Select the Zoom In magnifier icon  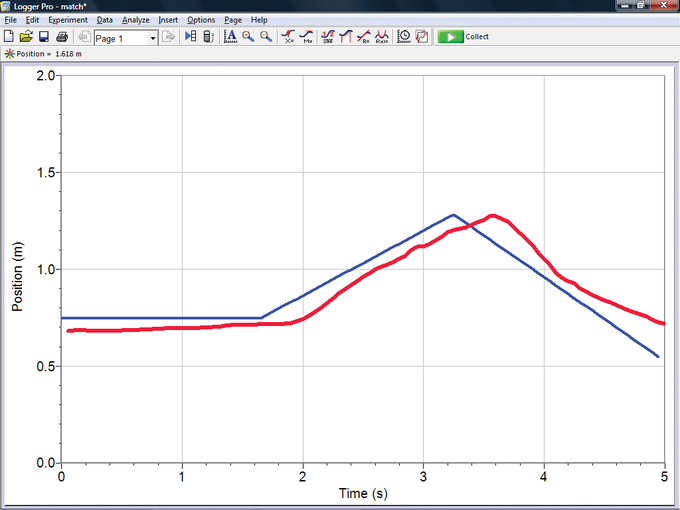point(248,37)
